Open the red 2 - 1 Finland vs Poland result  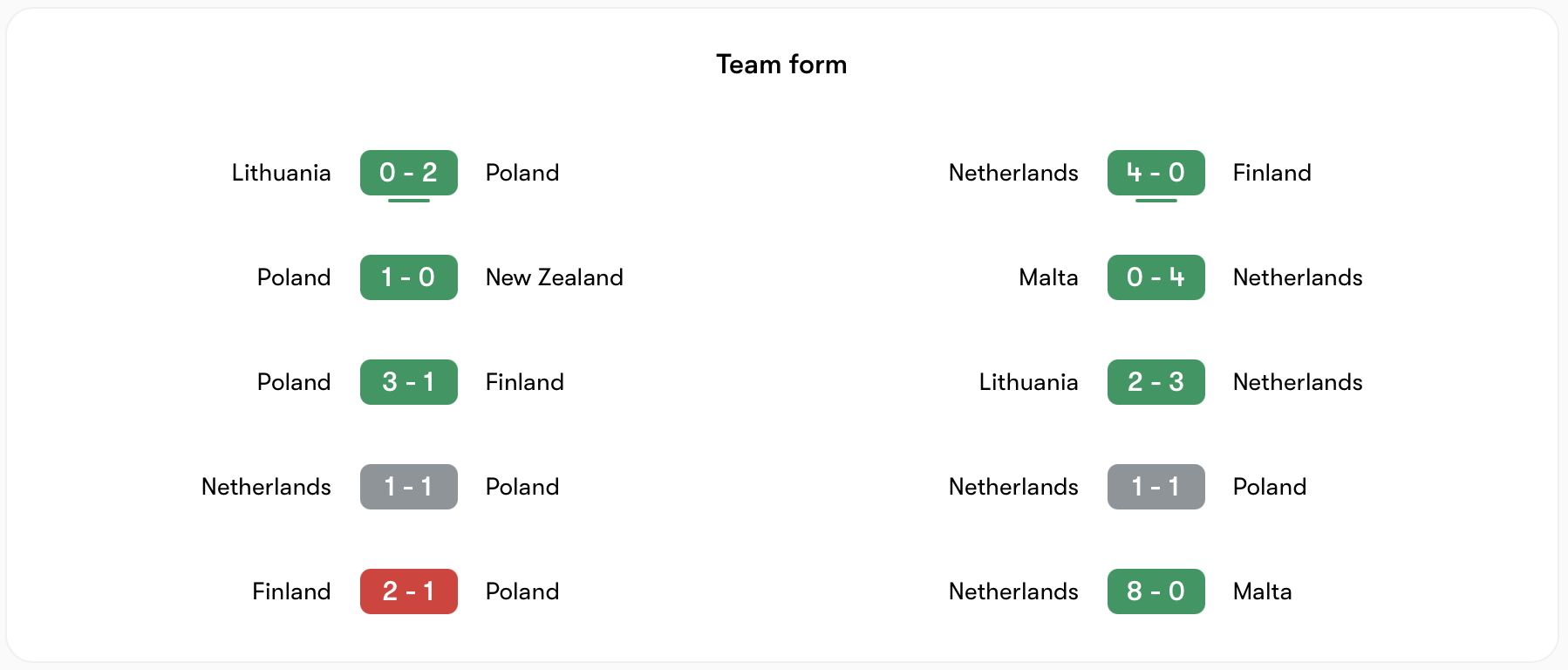point(408,591)
